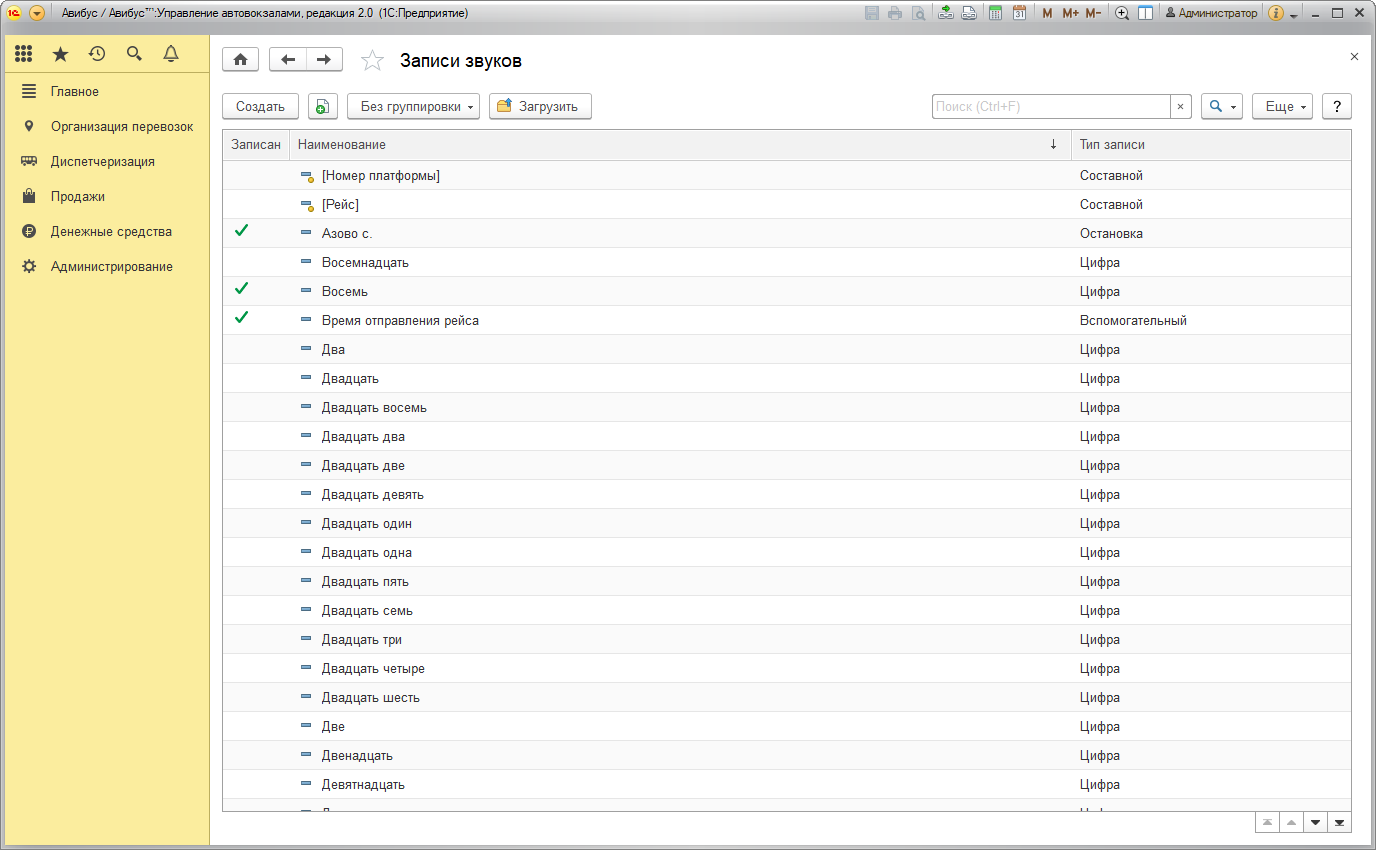The image size is (1376, 850).
Task: Click the Записан checkmark for Азово с.
Action: coord(241,231)
